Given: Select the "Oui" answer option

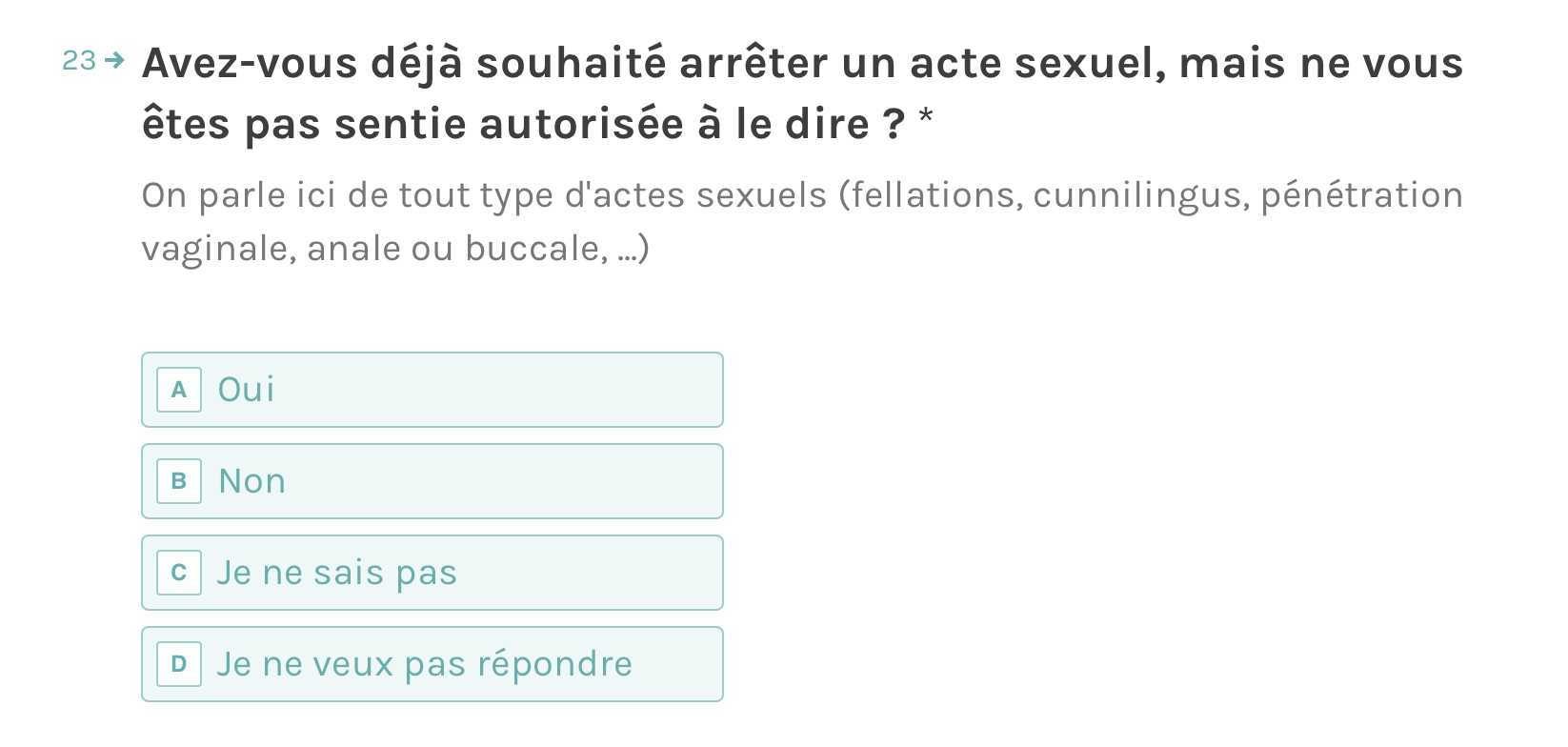Looking at the screenshot, I should click(x=432, y=390).
